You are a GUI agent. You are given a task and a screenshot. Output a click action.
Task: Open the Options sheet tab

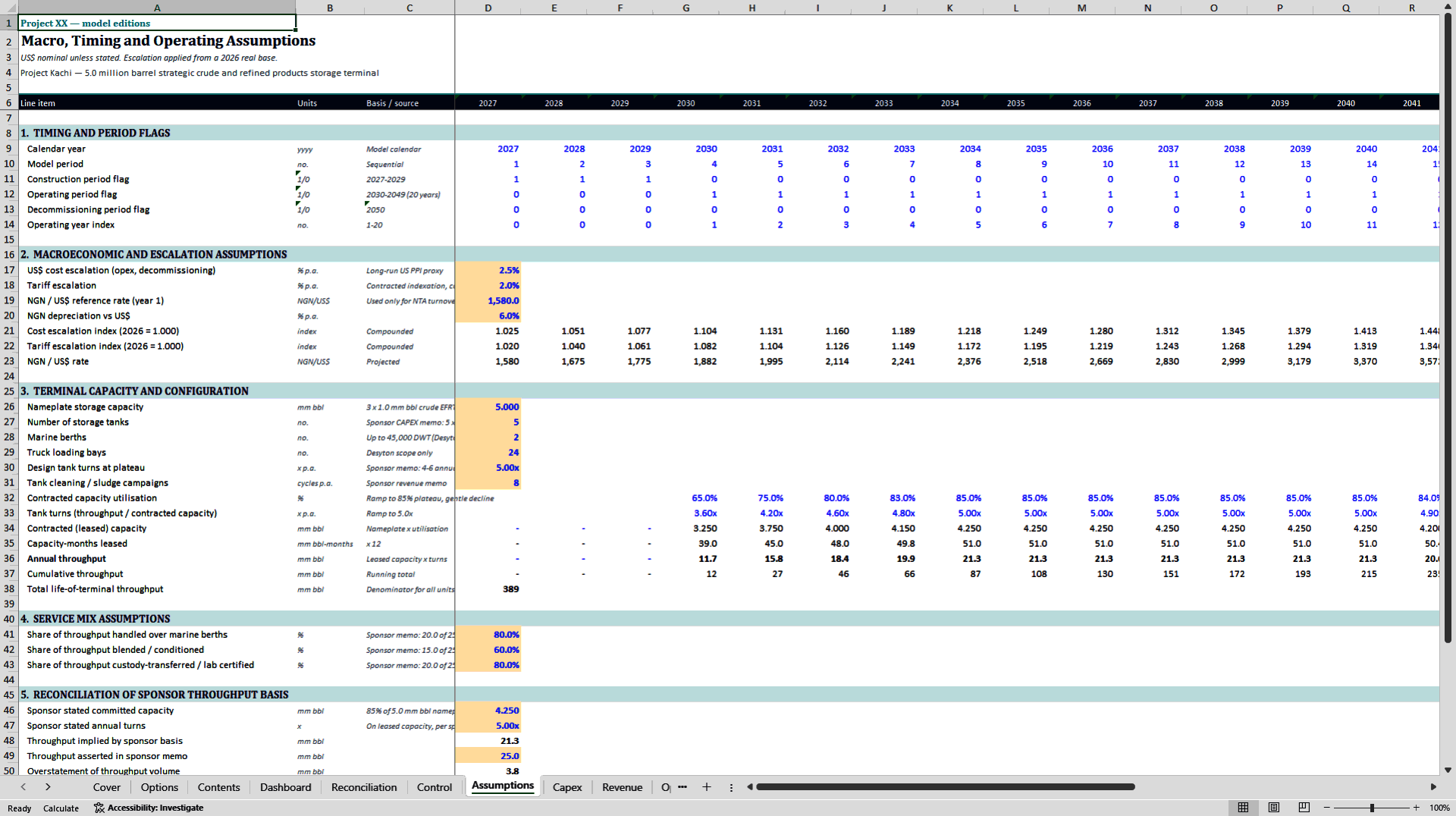159,787
